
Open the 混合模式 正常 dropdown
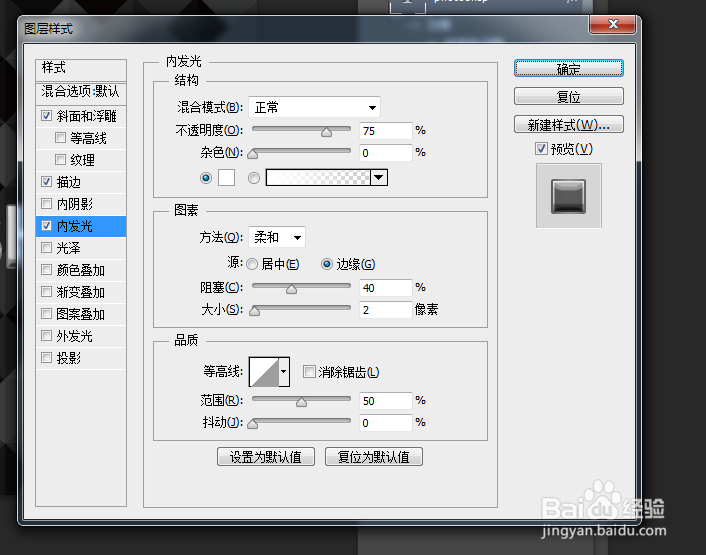tap(314, 107)
